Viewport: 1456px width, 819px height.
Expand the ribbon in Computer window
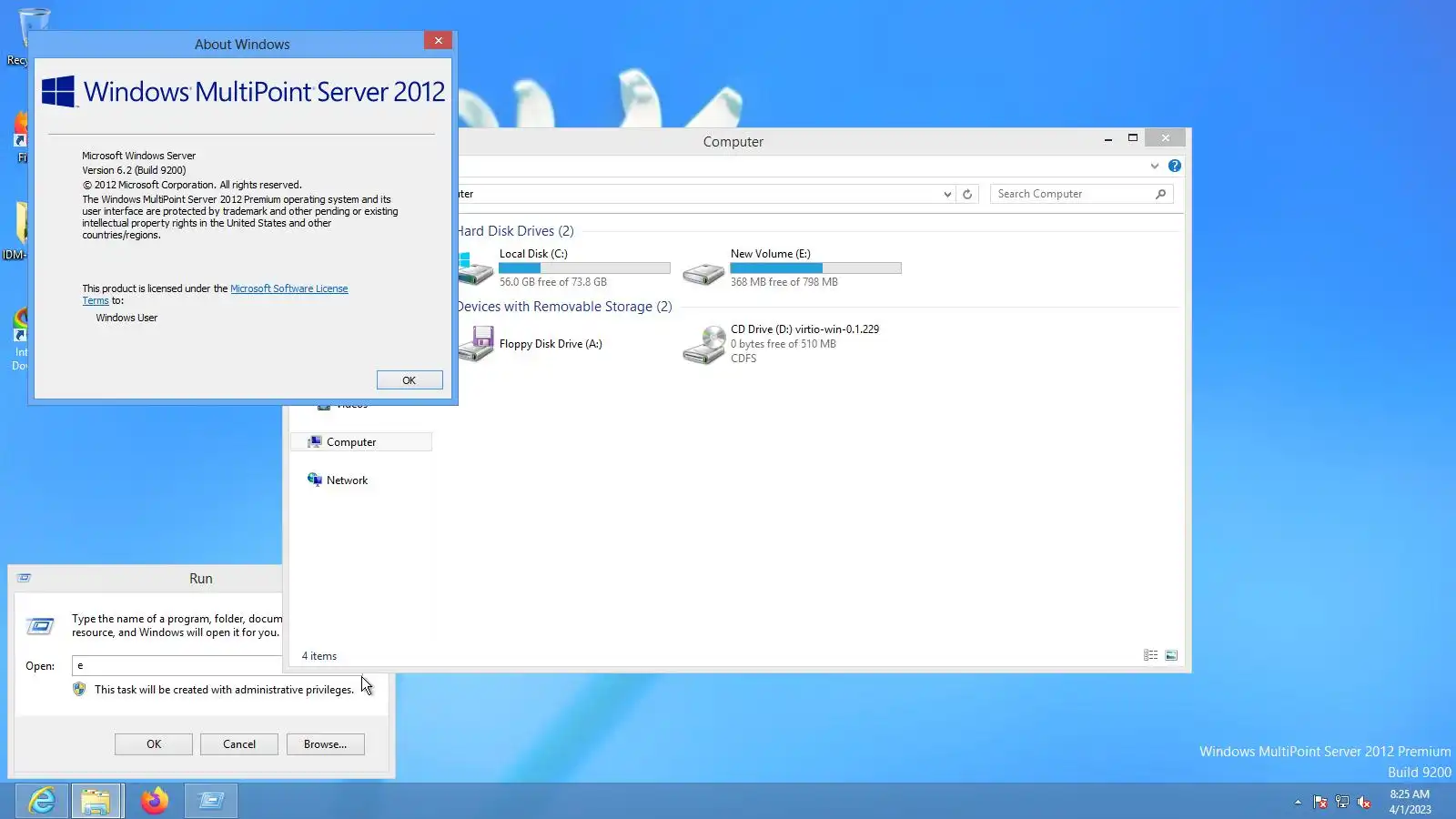[1155, 166]
